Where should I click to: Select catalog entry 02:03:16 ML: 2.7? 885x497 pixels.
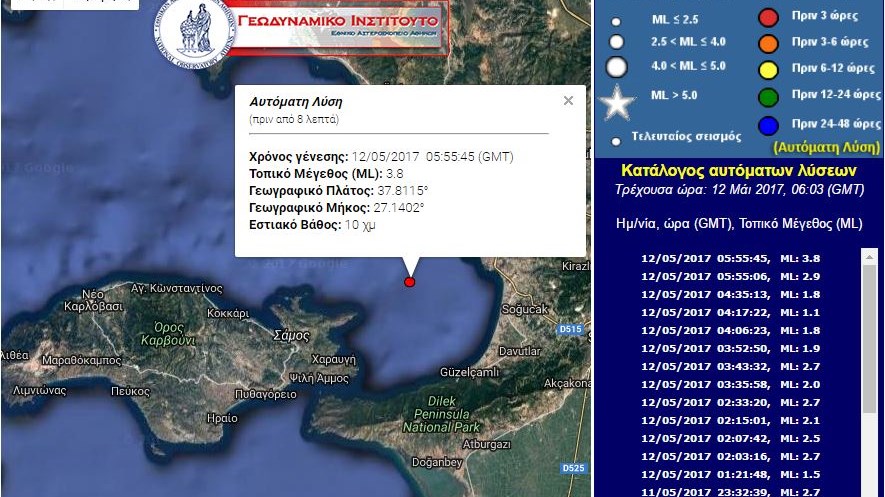[730, 457]
